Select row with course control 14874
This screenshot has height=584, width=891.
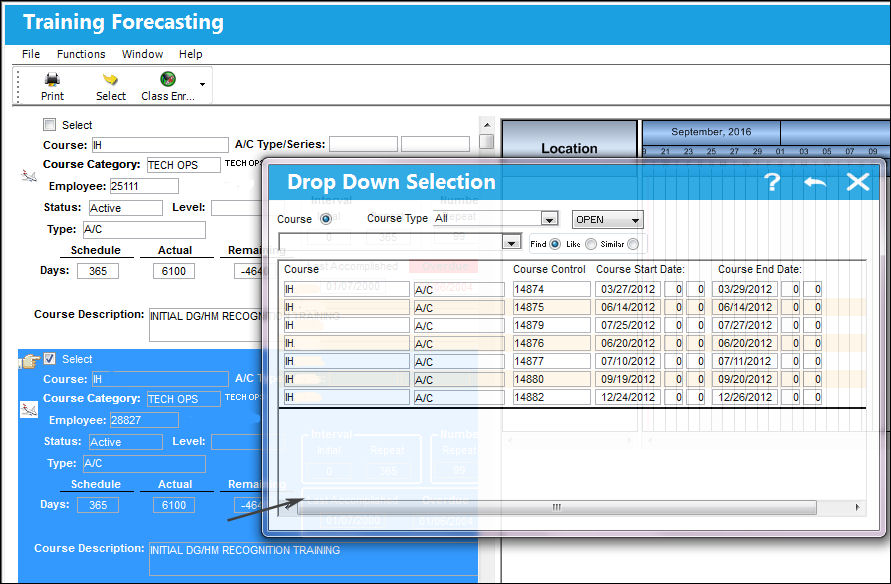click(x=552, y=289)
